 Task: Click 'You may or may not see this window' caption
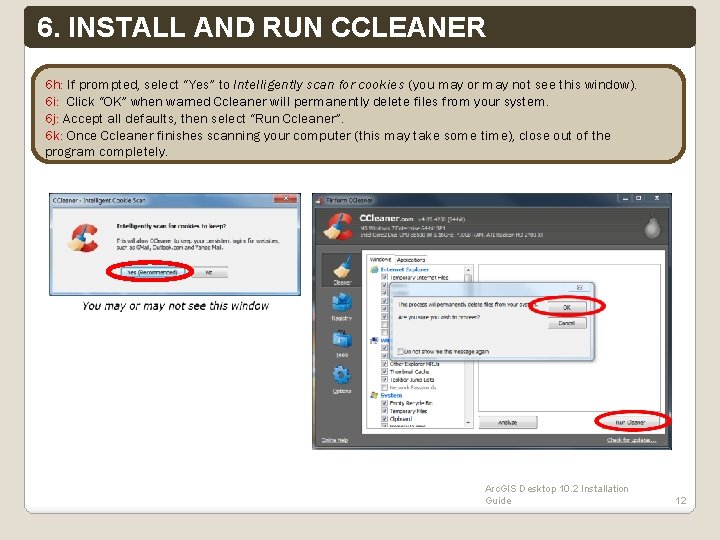pyautogui.click(x=175, y=306)
